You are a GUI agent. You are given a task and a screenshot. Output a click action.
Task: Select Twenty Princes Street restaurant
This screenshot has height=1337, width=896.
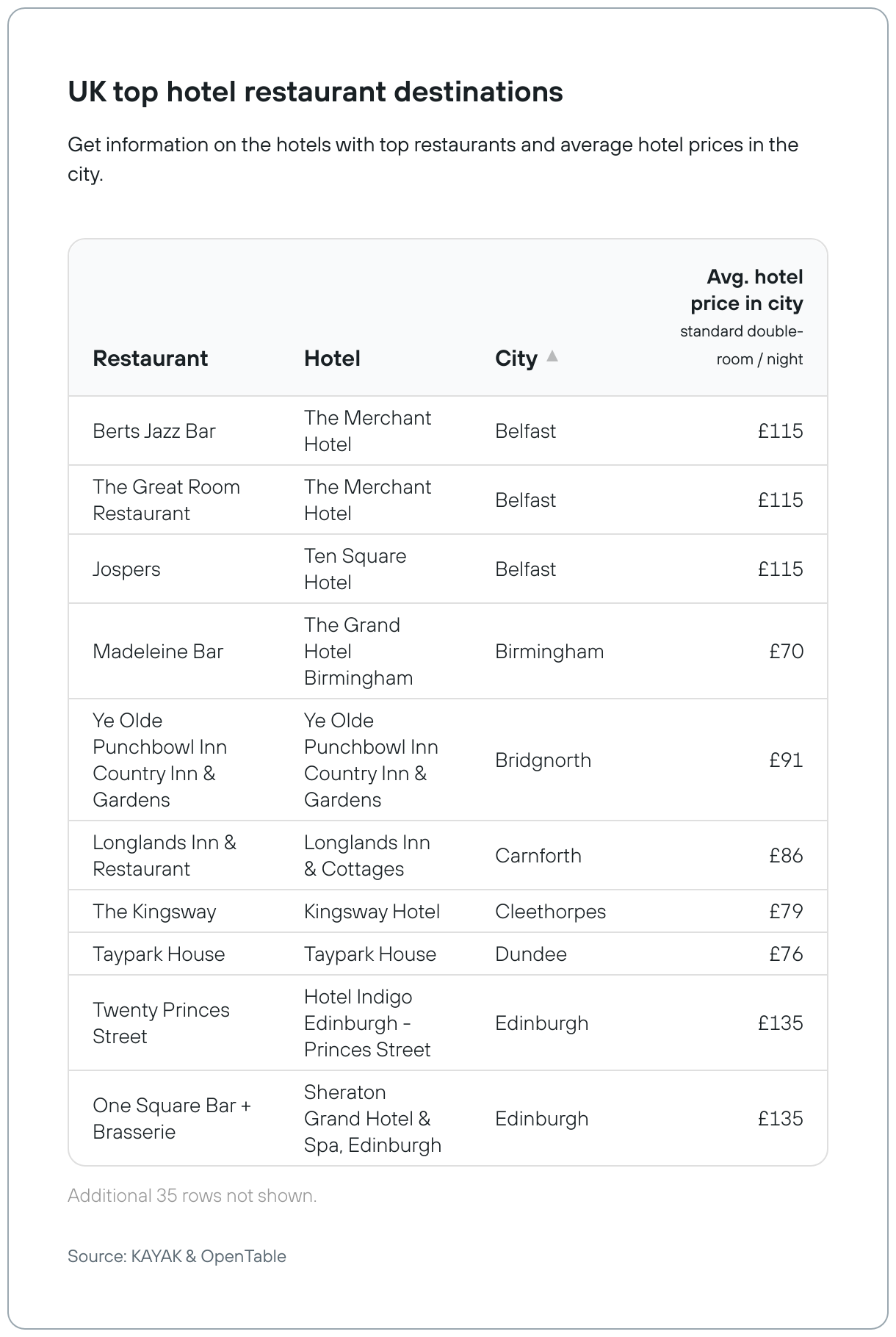point(161,1023)
